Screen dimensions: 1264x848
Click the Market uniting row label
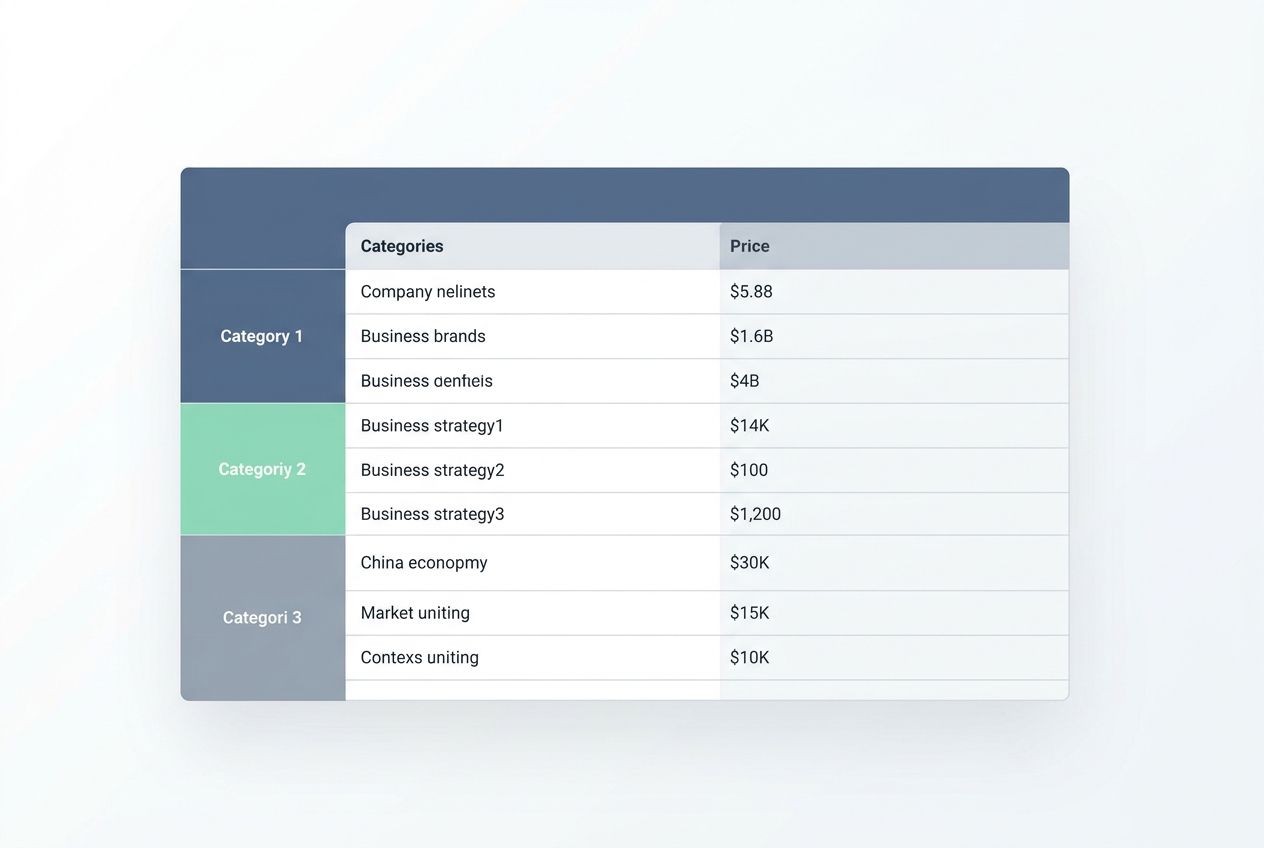(415, 612)
